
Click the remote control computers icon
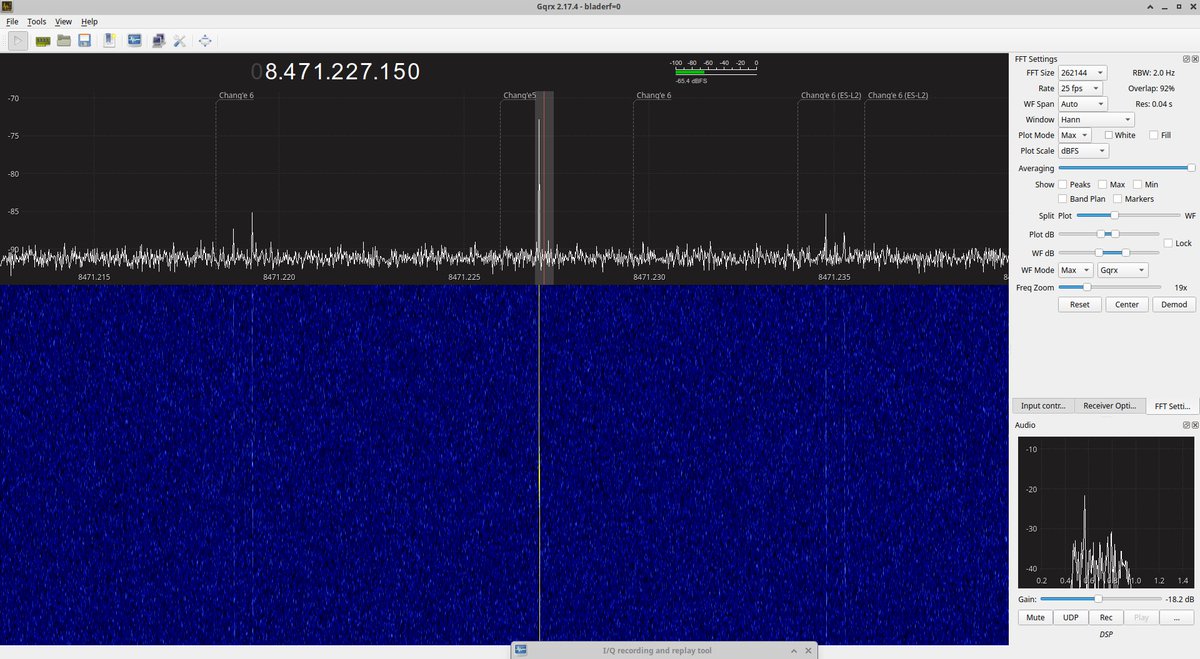[x=159, y=41]
